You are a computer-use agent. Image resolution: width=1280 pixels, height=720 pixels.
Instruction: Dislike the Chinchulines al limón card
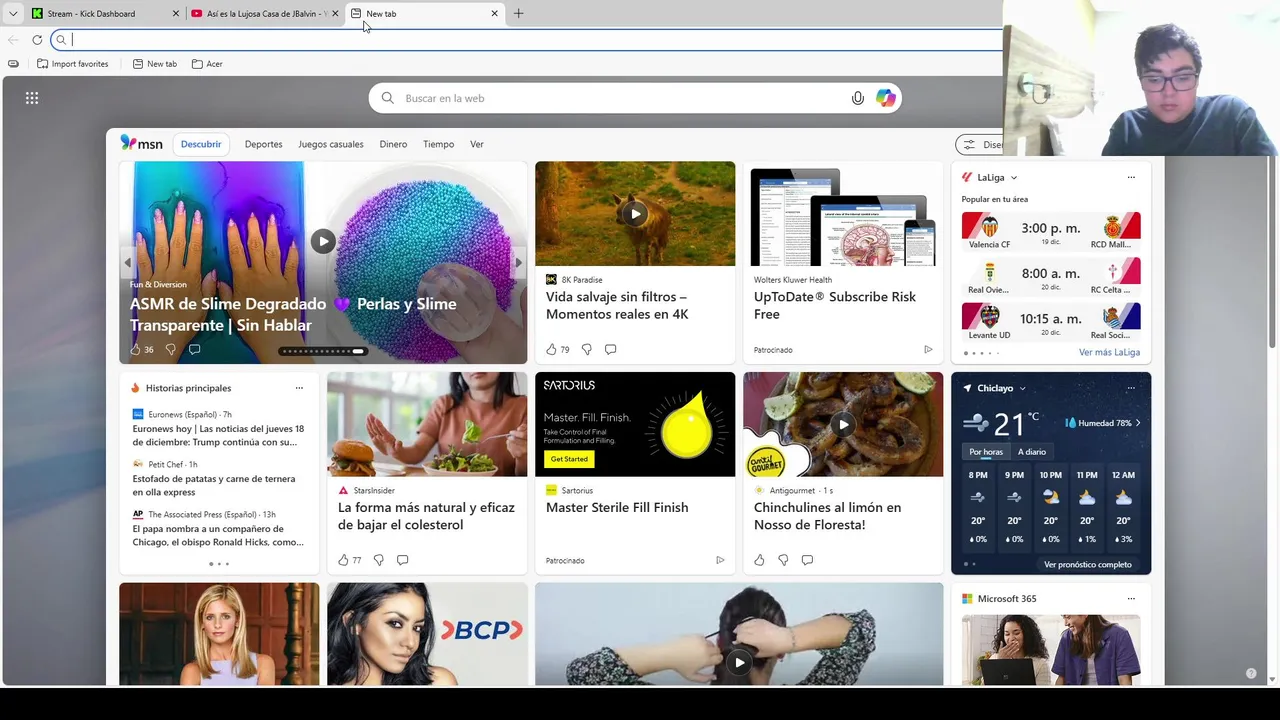coord(783,560)
